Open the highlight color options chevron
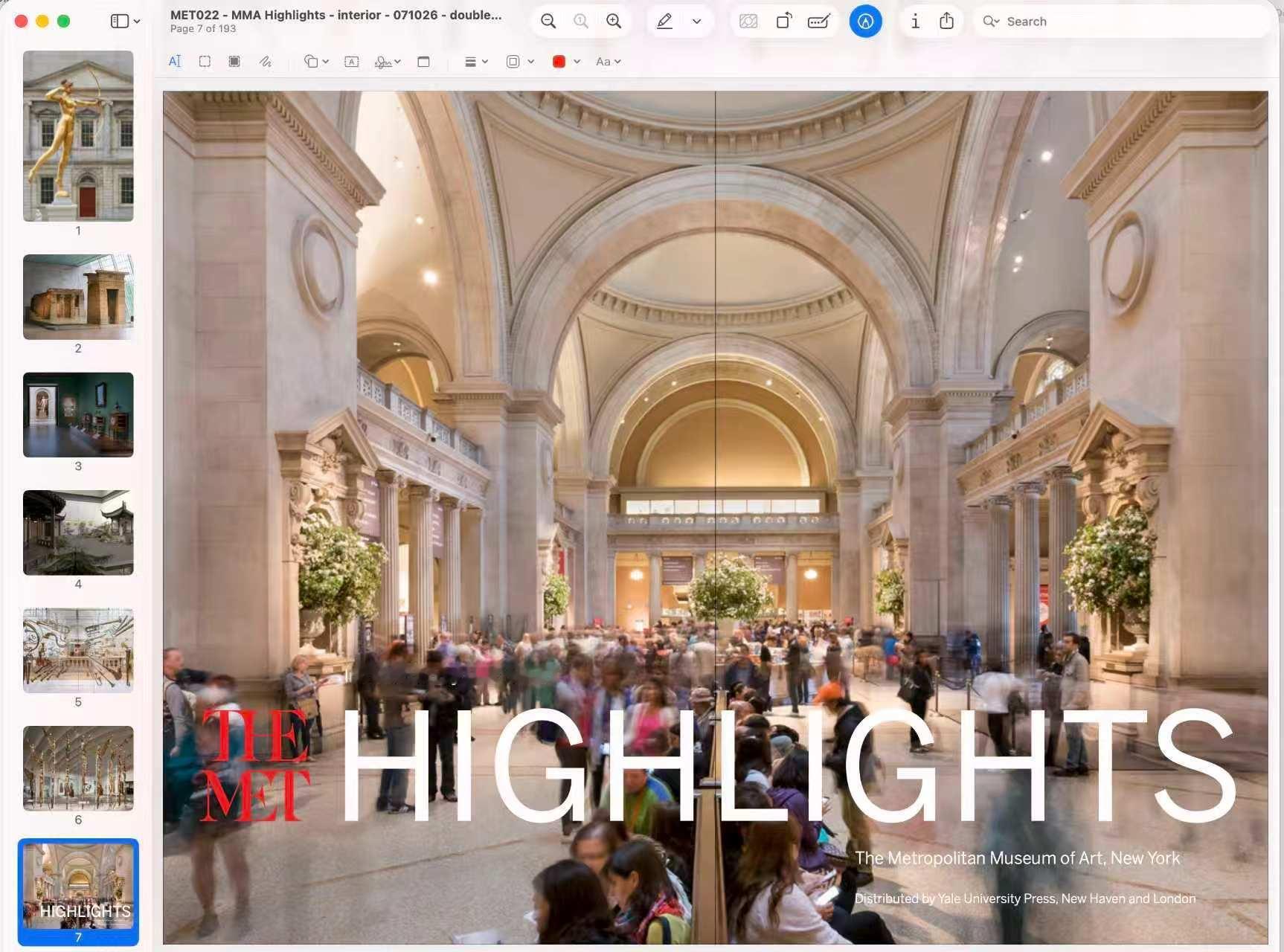 [697, 22]
